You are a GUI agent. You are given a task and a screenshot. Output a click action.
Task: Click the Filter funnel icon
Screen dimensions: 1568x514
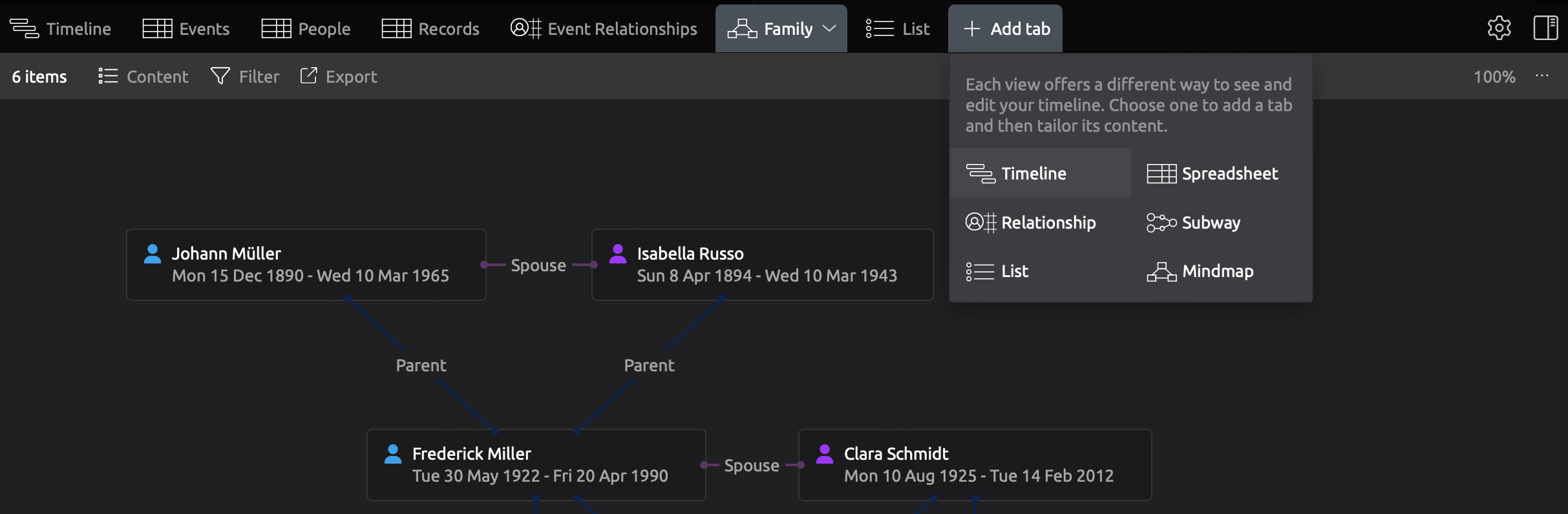tap(220, 76)
